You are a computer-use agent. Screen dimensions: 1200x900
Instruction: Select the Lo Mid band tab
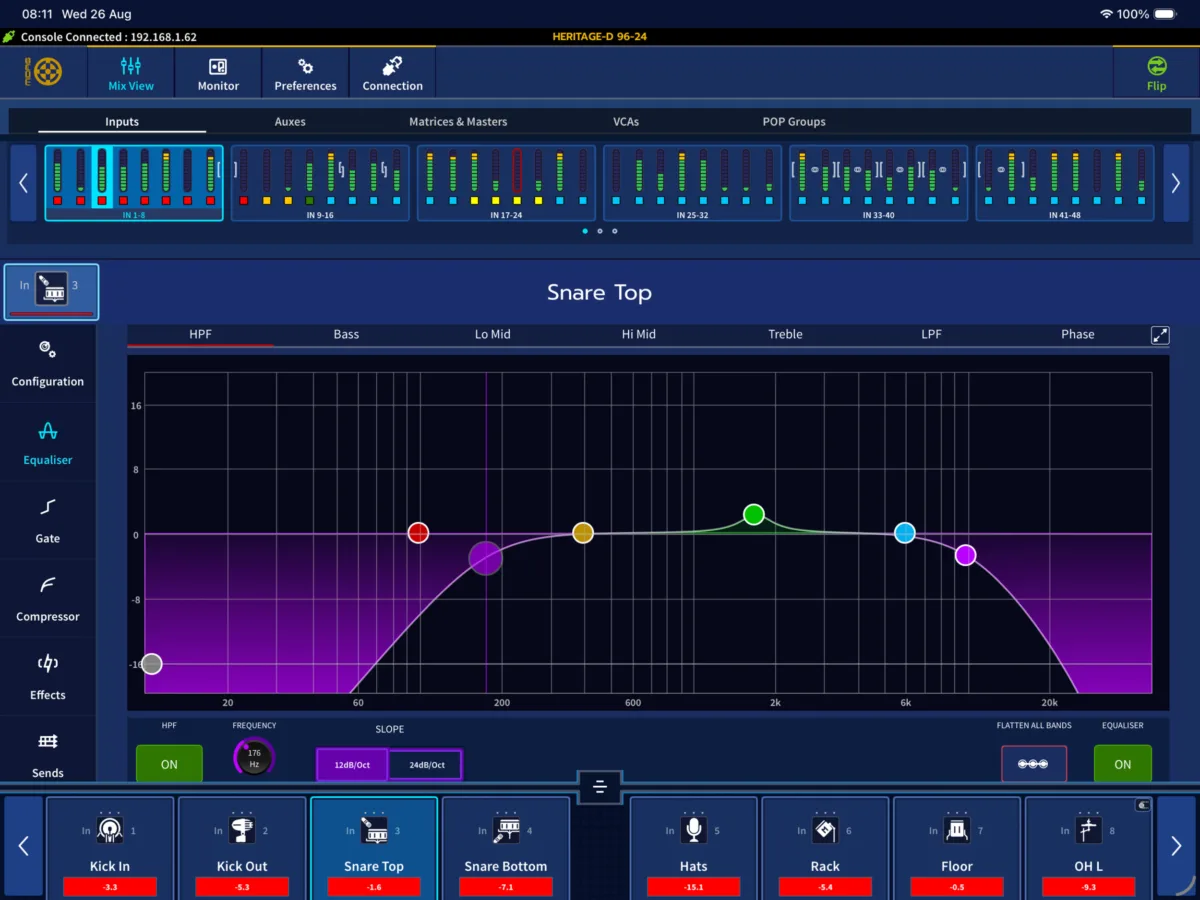pos(492,334)
